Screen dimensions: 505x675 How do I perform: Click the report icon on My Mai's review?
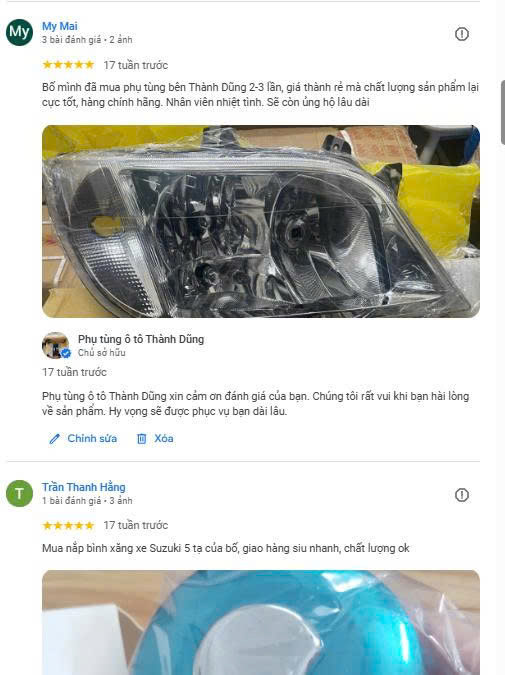[462, 34]
